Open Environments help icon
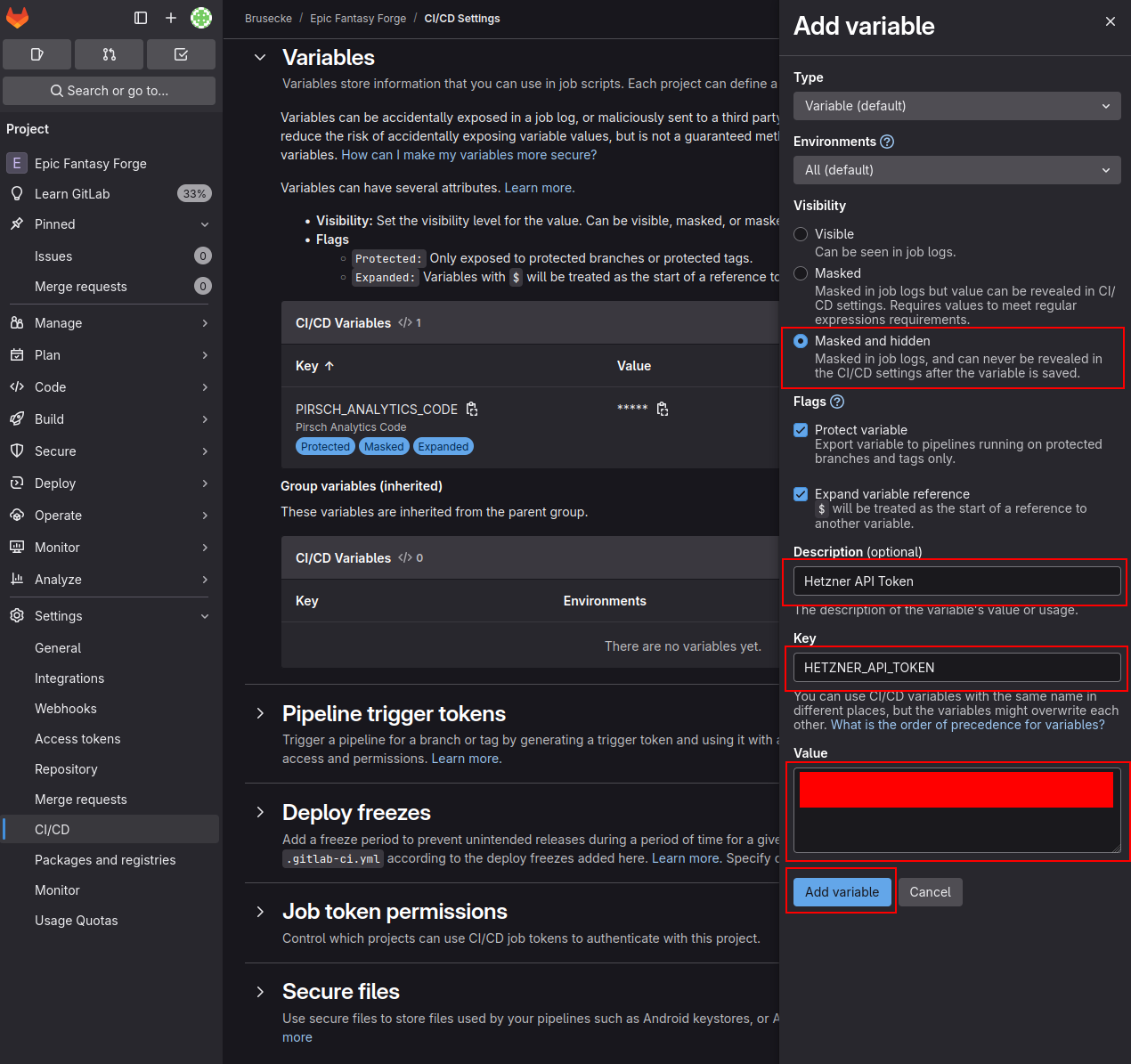The image size is (1131, 1064). [x=887, y=142]
